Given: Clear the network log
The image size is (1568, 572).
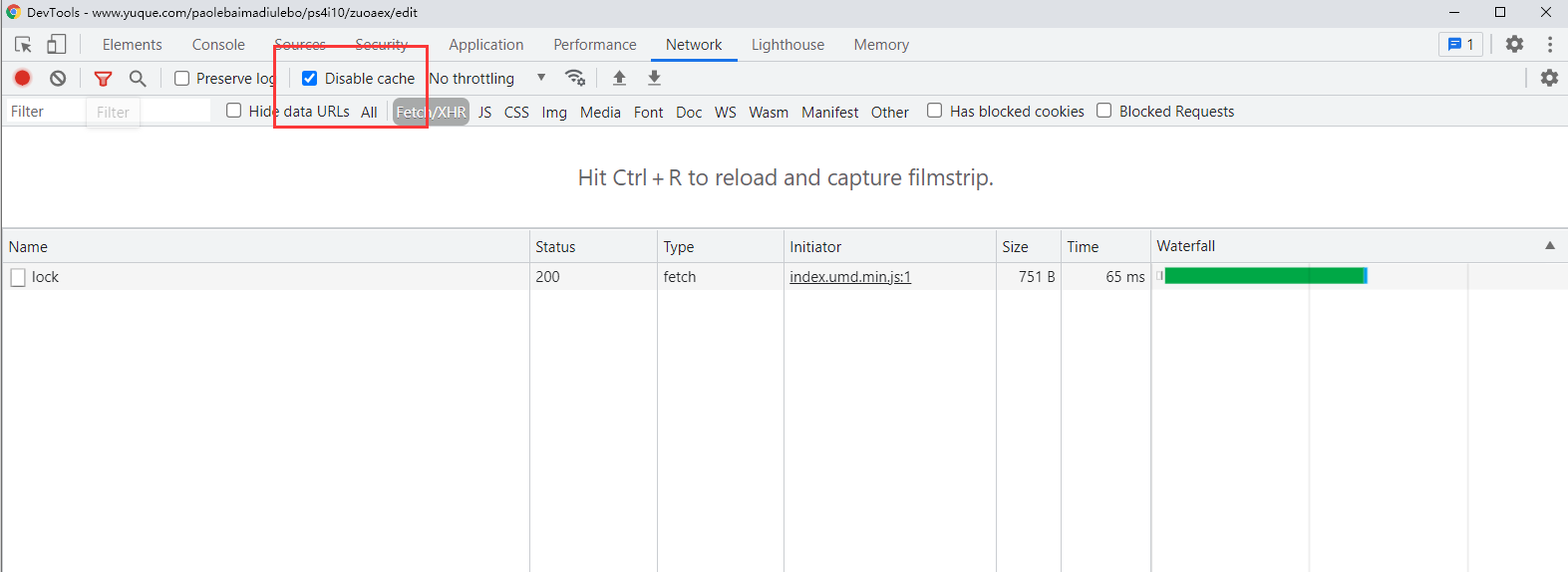Looking at the screenshot, I should pyautogui.click(x=58, y=78).
